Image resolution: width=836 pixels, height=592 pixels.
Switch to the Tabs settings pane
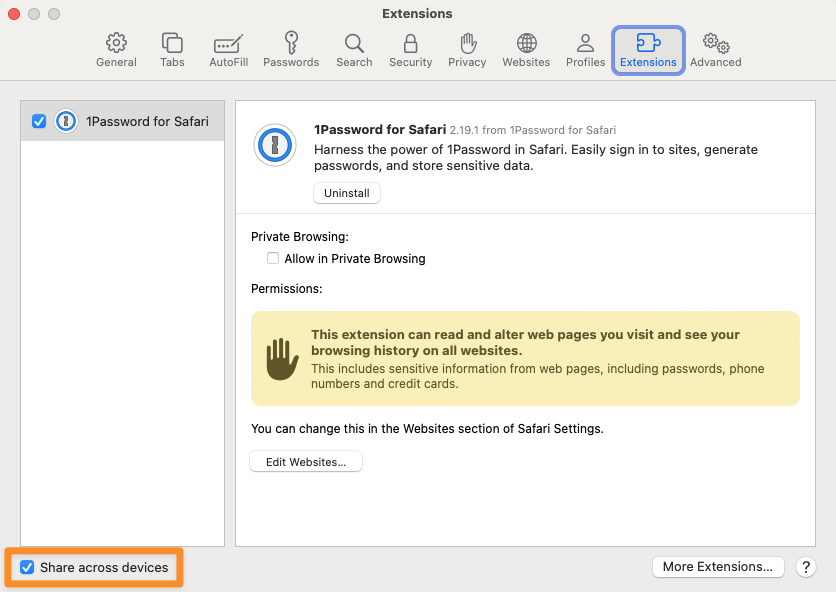172,50
